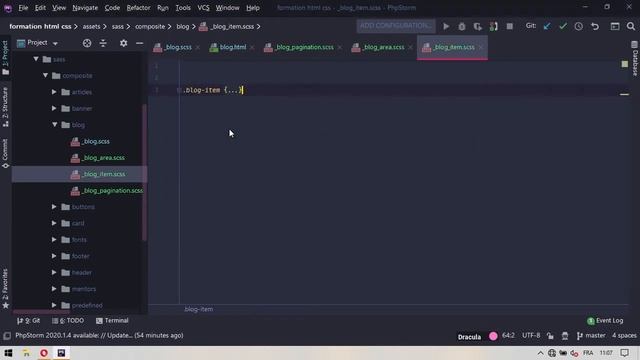This screenshot has width=640, height=360.
Task: Expand the footer folder
Action: tap(54, 256)
